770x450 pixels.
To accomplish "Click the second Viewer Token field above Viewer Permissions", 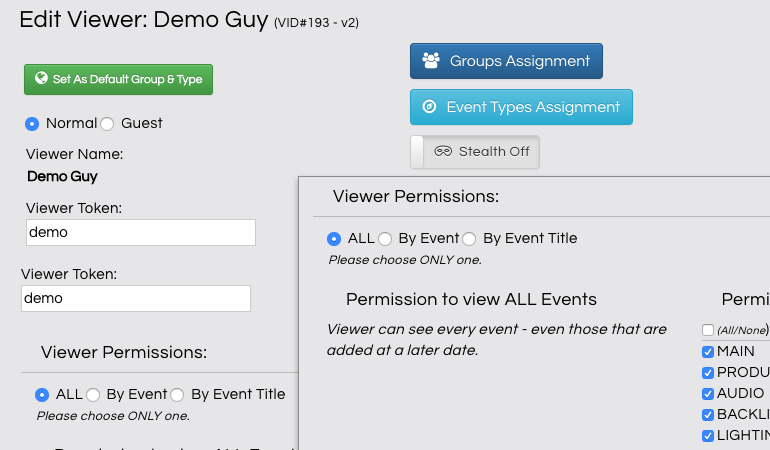I will pyautogui.click(x=135, y=298).
